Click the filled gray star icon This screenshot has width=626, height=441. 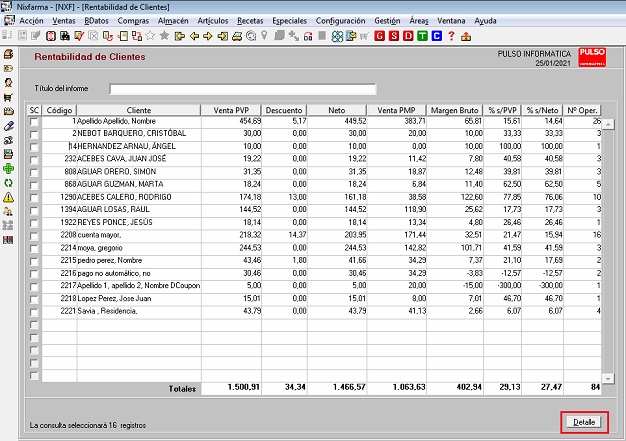coord(164,36)
